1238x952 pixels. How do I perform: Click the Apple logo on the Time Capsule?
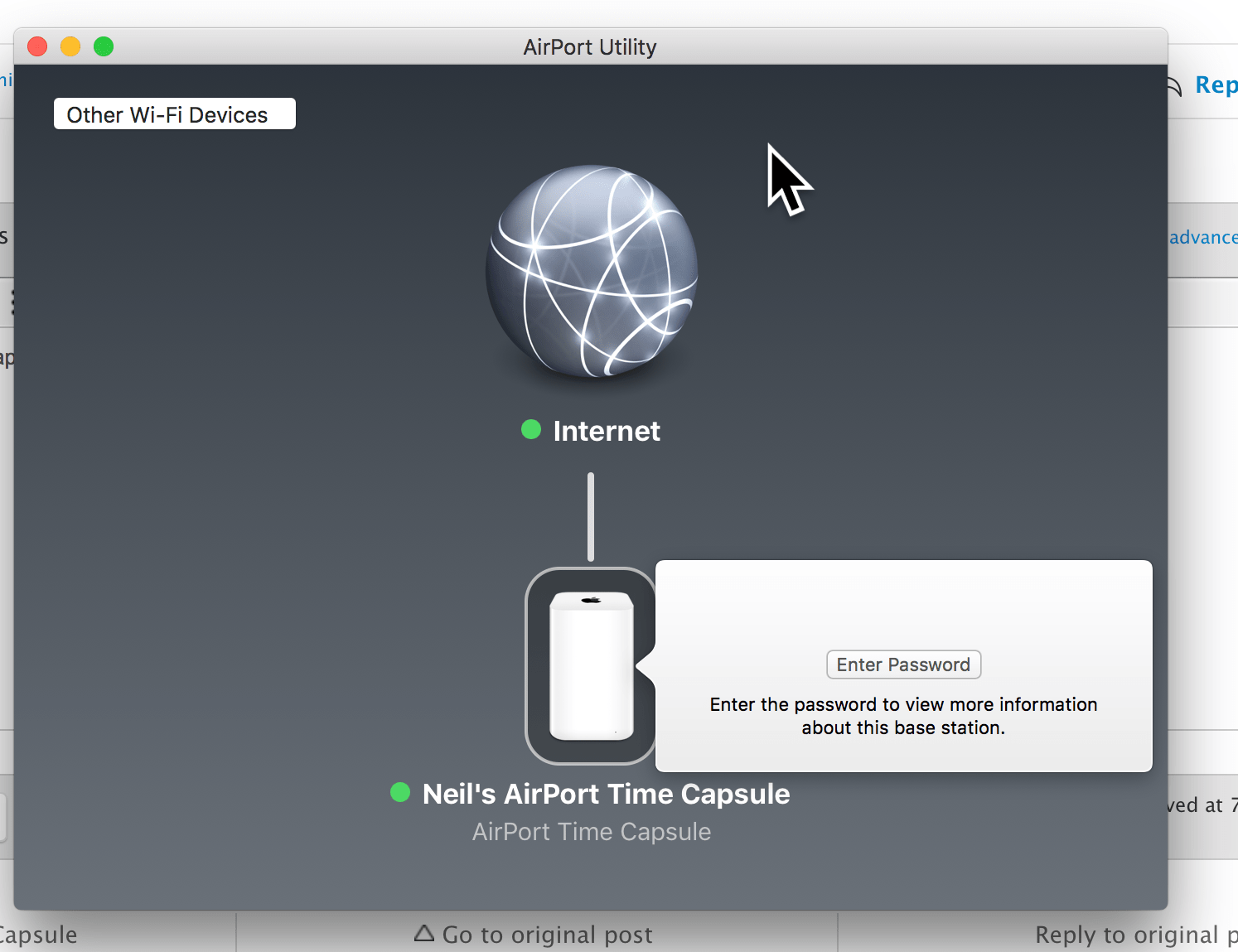tap(589, 598)
